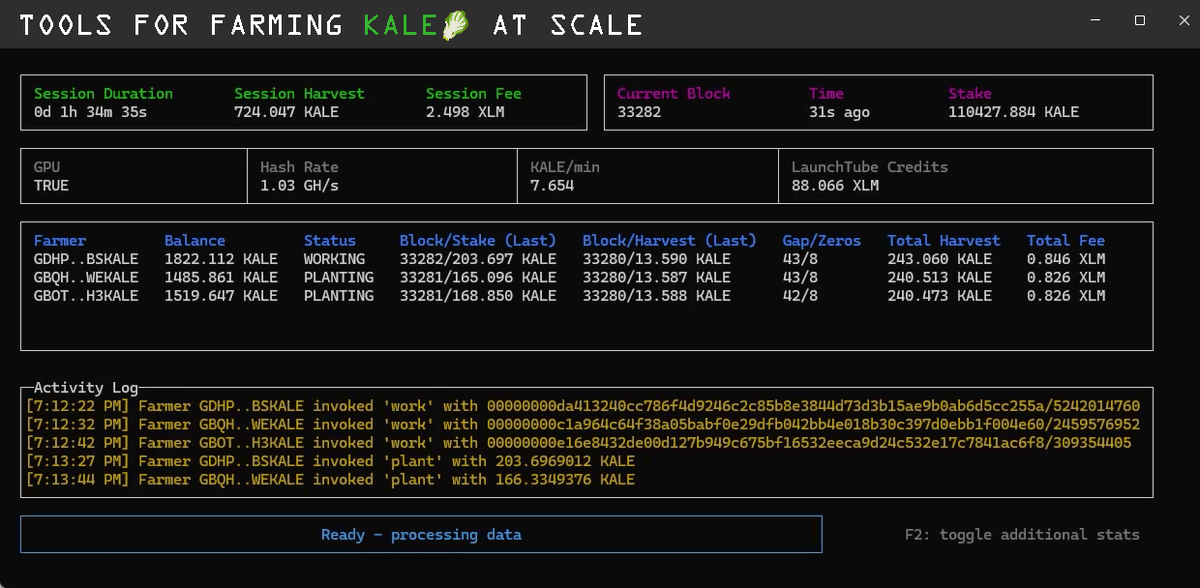Select the 7:12:22 PM work log entry
The width and height of the screenshot is (1200, 588).
point(582,406)
